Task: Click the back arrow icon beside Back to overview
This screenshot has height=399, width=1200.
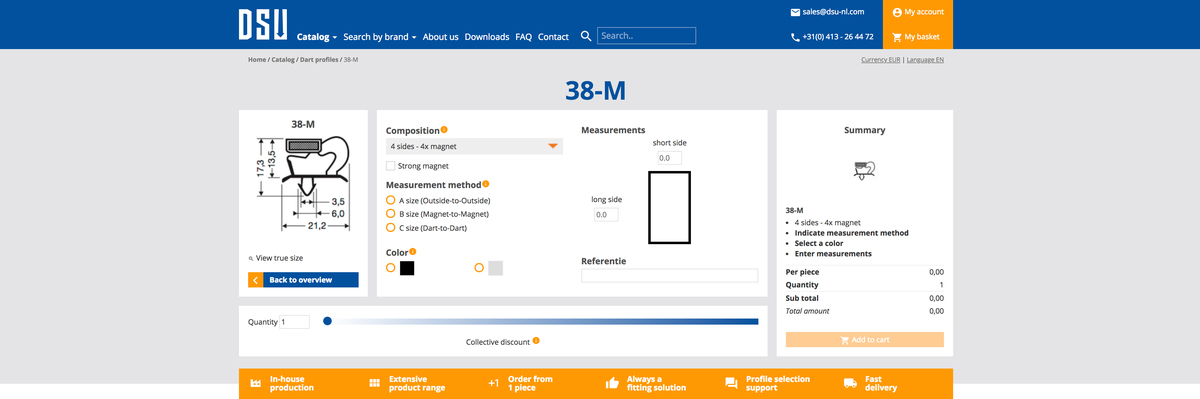Action: click(x=255, y=280)
